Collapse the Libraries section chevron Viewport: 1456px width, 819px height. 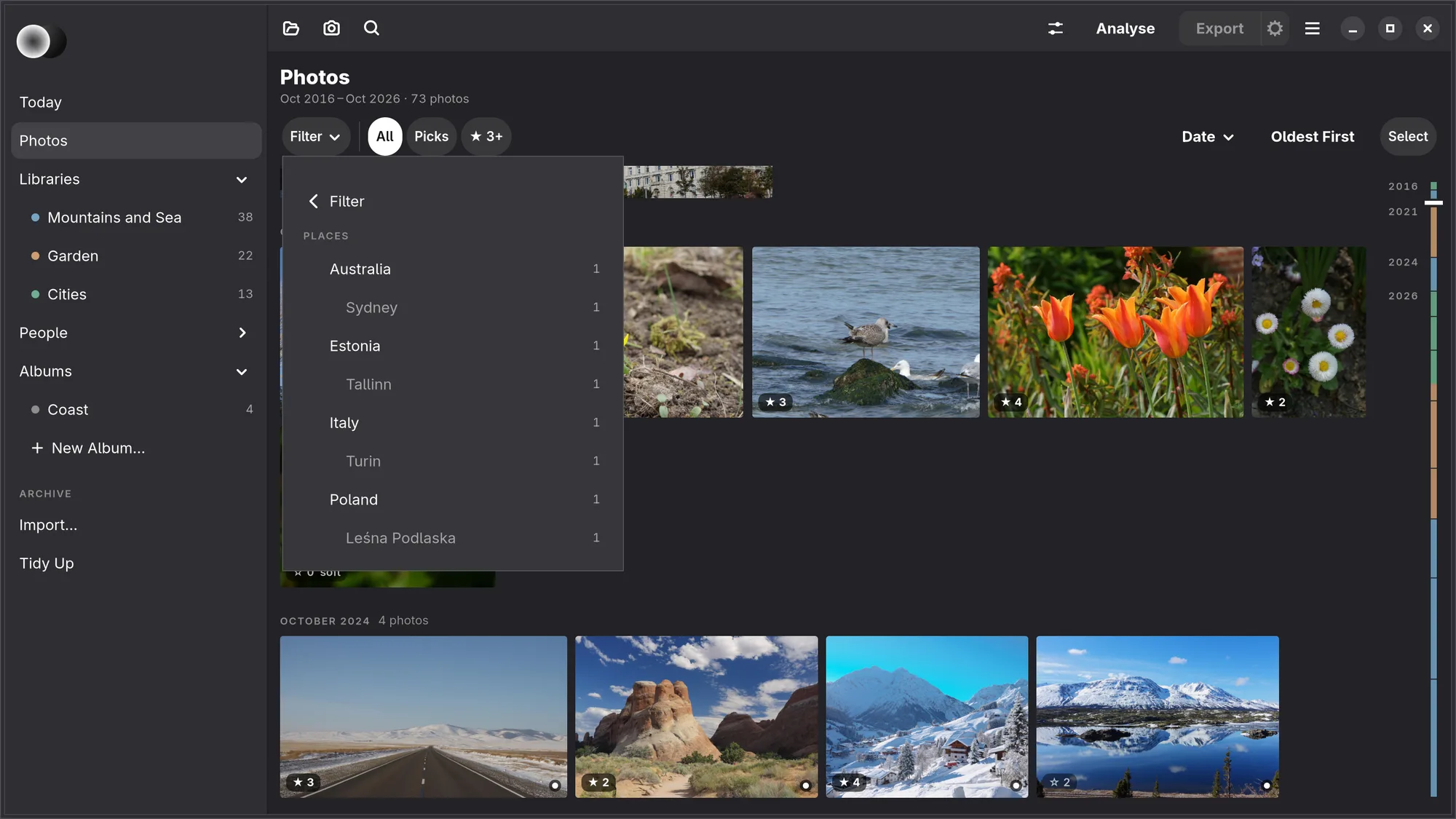pyautogui.click(x=242, y=180)
